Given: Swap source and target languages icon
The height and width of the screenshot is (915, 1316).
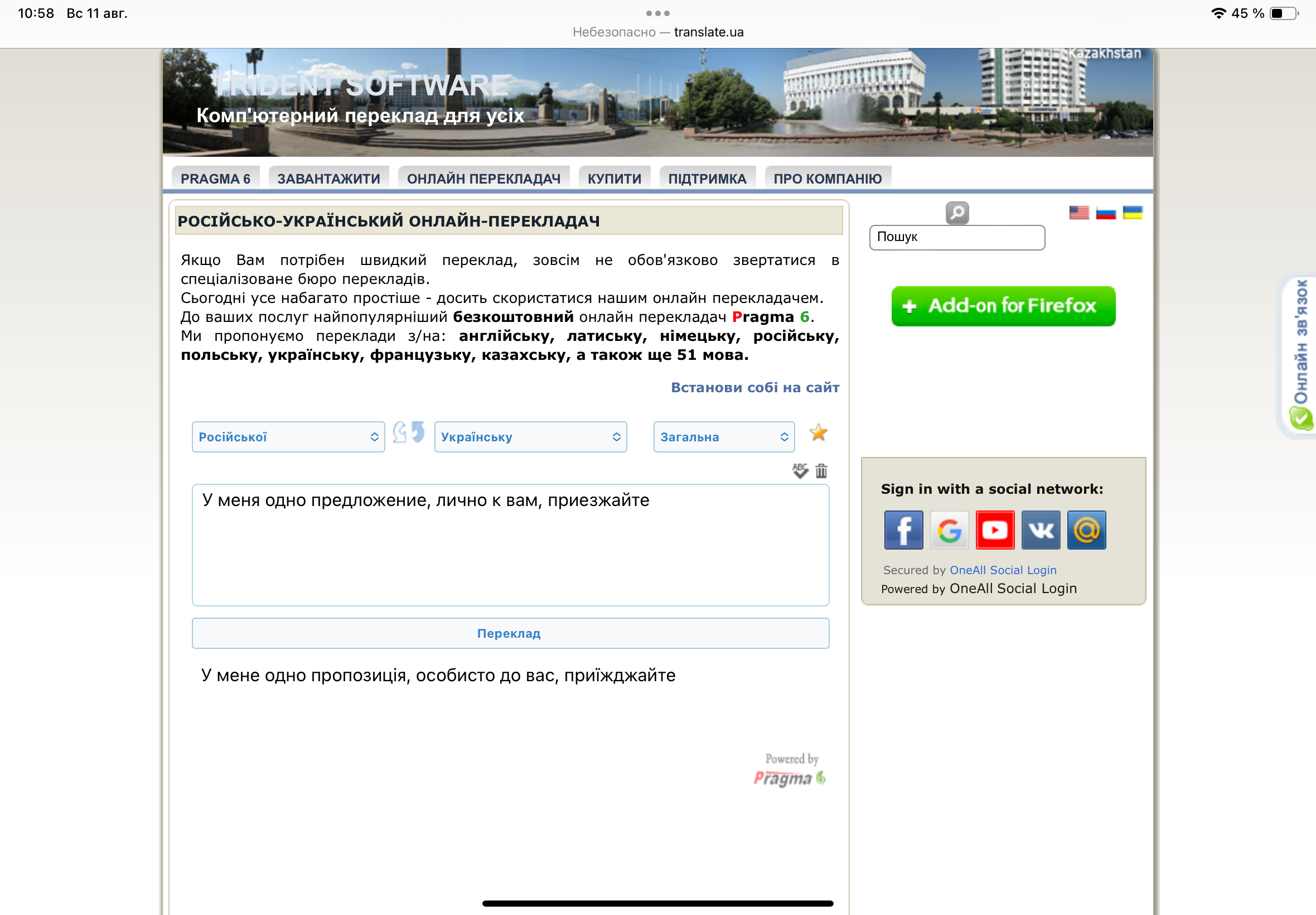Looking at the screenshot, I should click(x=409, y=433).
